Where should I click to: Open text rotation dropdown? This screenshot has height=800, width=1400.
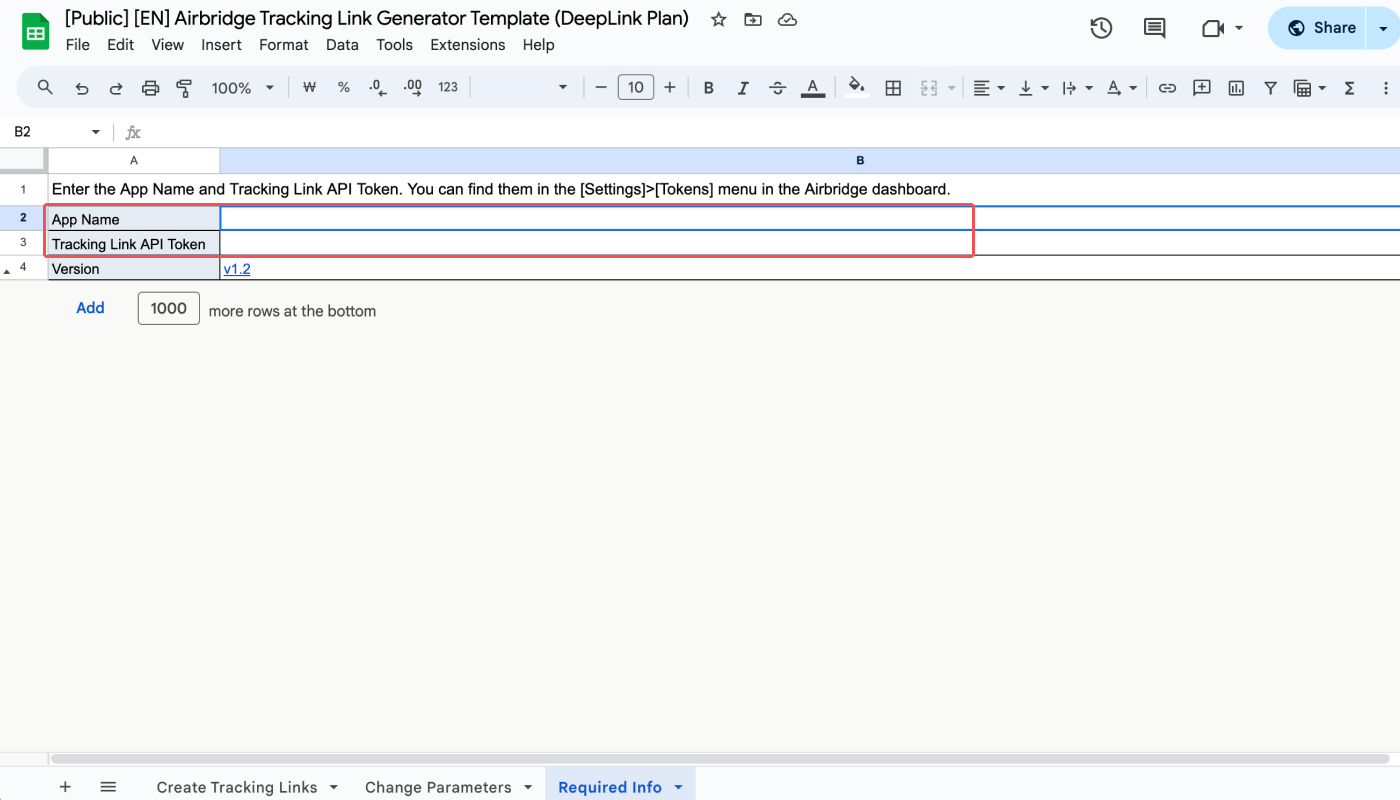[1121, 88]
